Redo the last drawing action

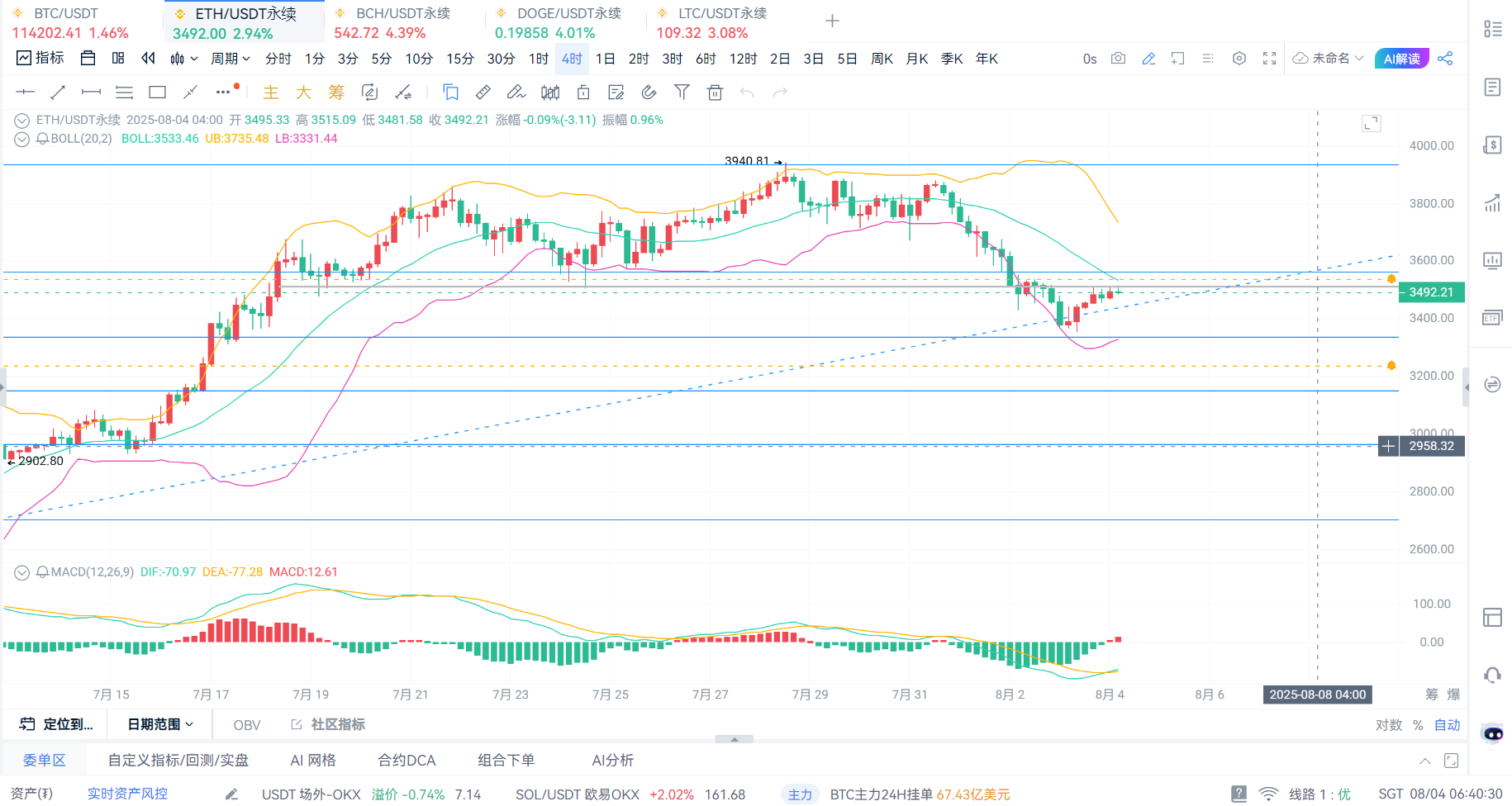[x=780, y=92]
